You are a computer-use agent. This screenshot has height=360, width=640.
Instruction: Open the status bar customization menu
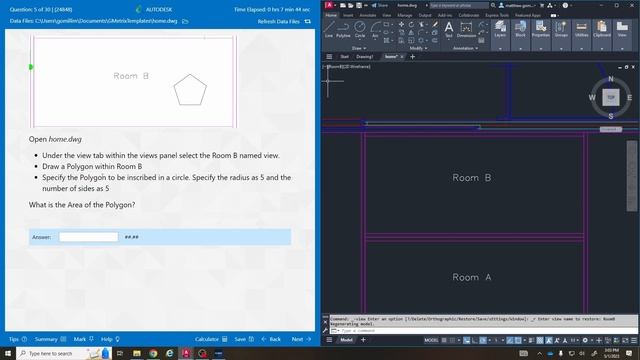pos(634,340)
